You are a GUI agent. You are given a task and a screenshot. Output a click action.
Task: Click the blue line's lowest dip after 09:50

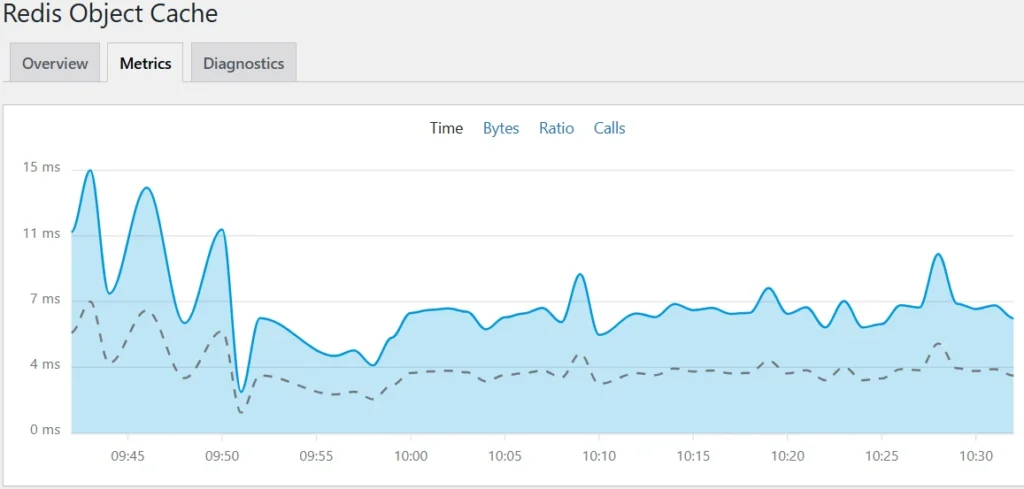(x=241, y=391)
